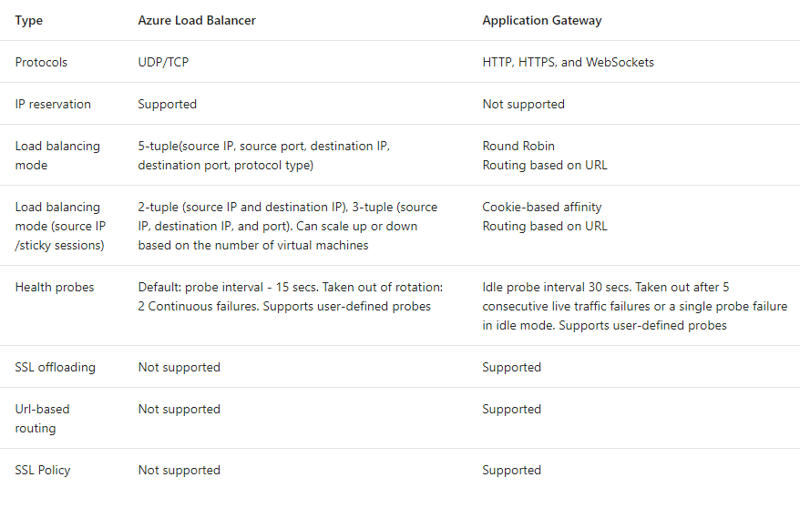Screen dimensions: 800x508
Task: Select the 'Health probes' row label
Action: pos(55,287)
